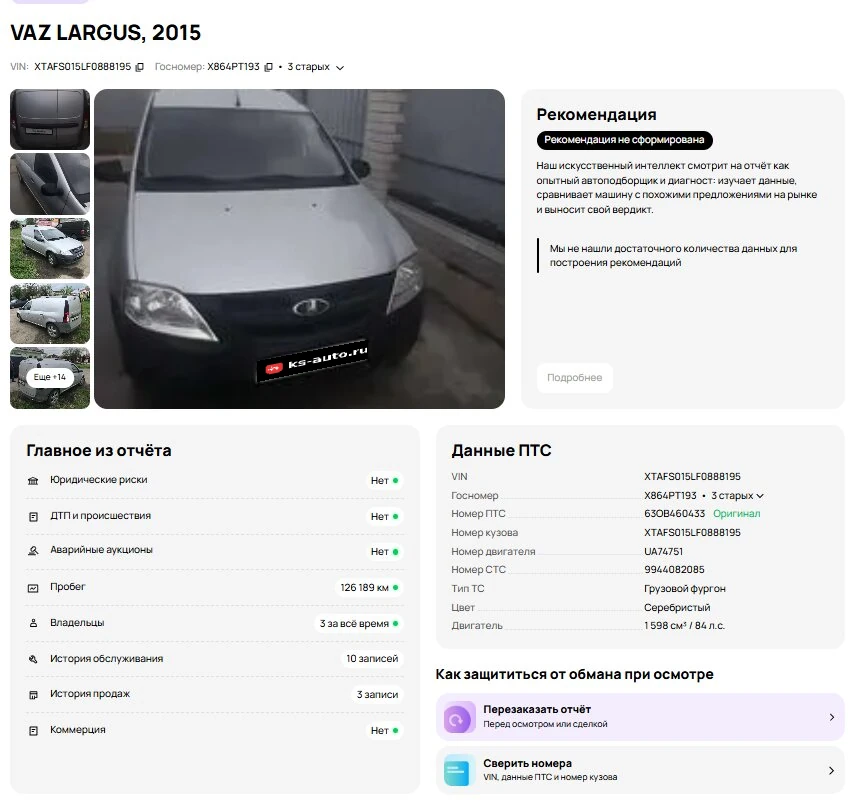Click the 'Подробнее' button

point(574,378)
